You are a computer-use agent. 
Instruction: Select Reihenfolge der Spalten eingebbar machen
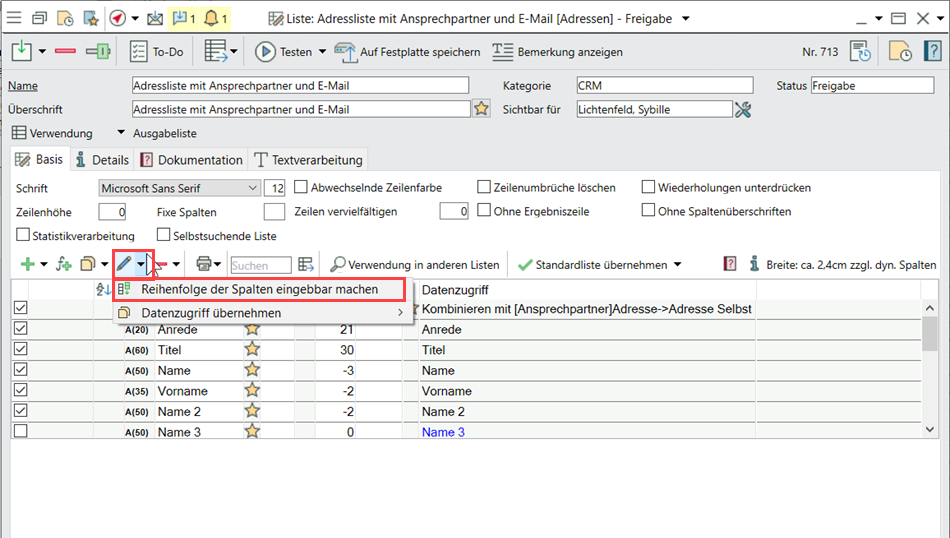[260, 289]
